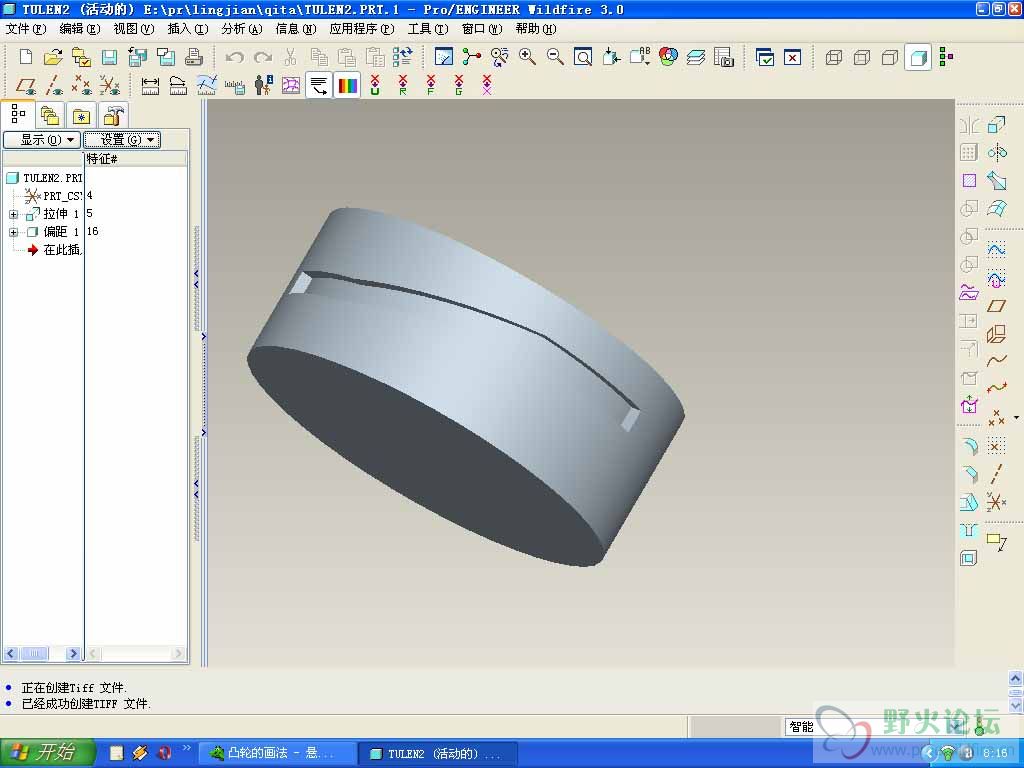Switch to Wireframe display mode
Screen dimensions: 1024x768
tap(833, 57)
